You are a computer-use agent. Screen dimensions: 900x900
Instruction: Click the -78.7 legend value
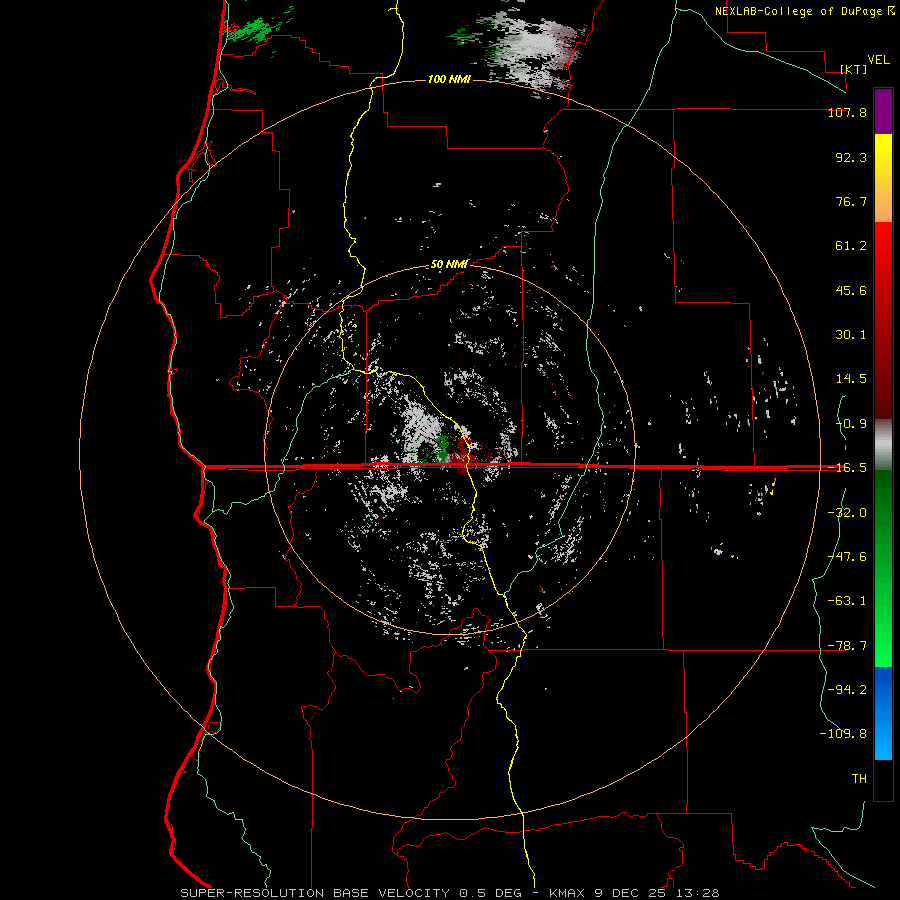click(847, 646)
